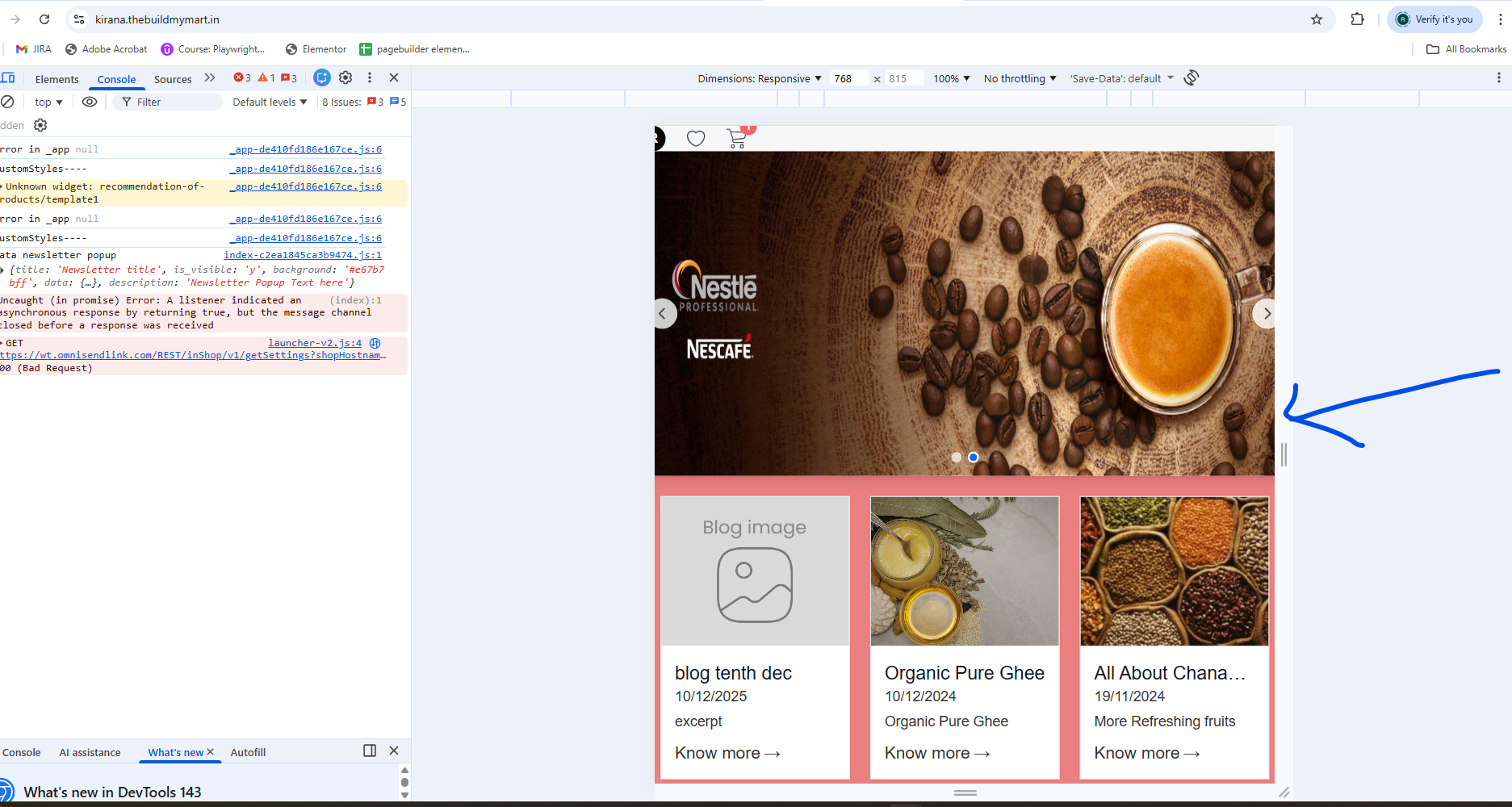The image size is (1512, 807).
Task: Open the Autofill drawer tab
Action: (248, 752)
